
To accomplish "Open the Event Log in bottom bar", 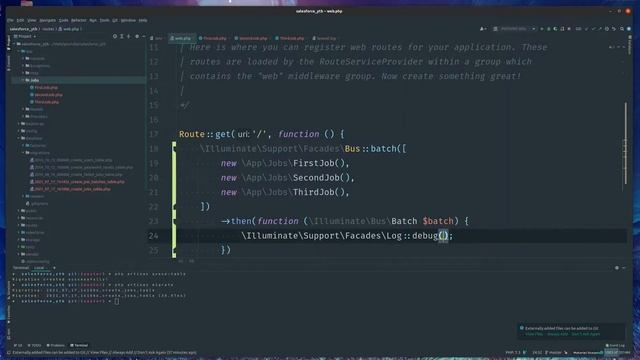I will click(x=615, y=346).
